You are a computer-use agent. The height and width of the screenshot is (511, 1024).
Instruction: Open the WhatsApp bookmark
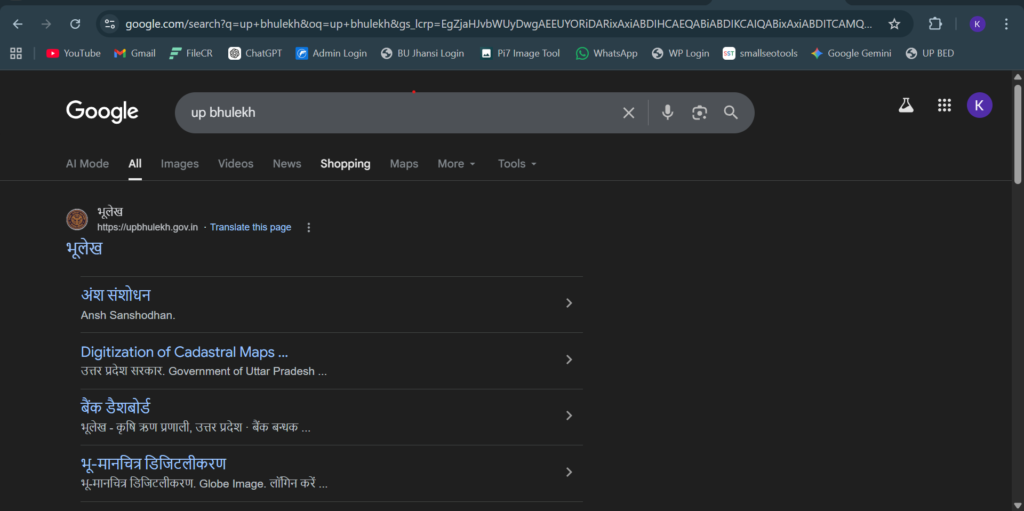(x=606, y=53)
